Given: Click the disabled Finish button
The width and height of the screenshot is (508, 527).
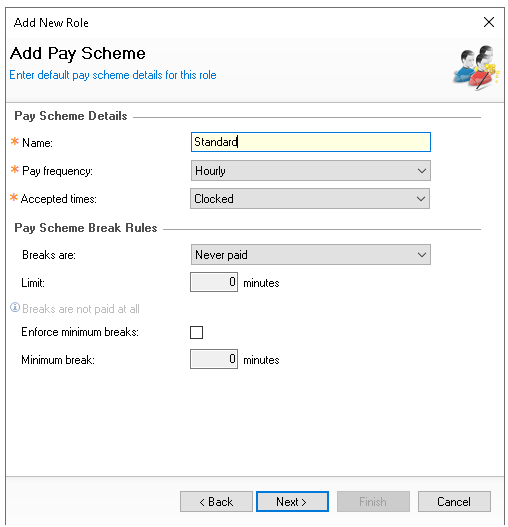Looking at the screenshot, I should [x=373, y=502].
